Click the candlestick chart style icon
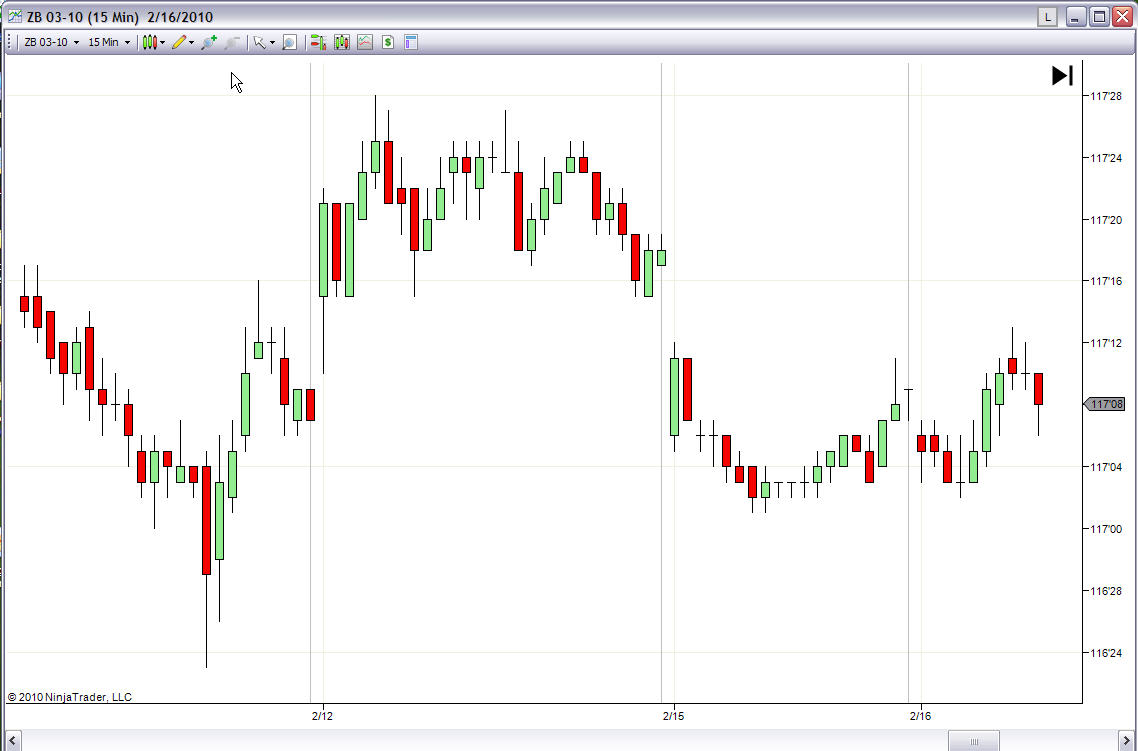 click(x=150, y=42)
